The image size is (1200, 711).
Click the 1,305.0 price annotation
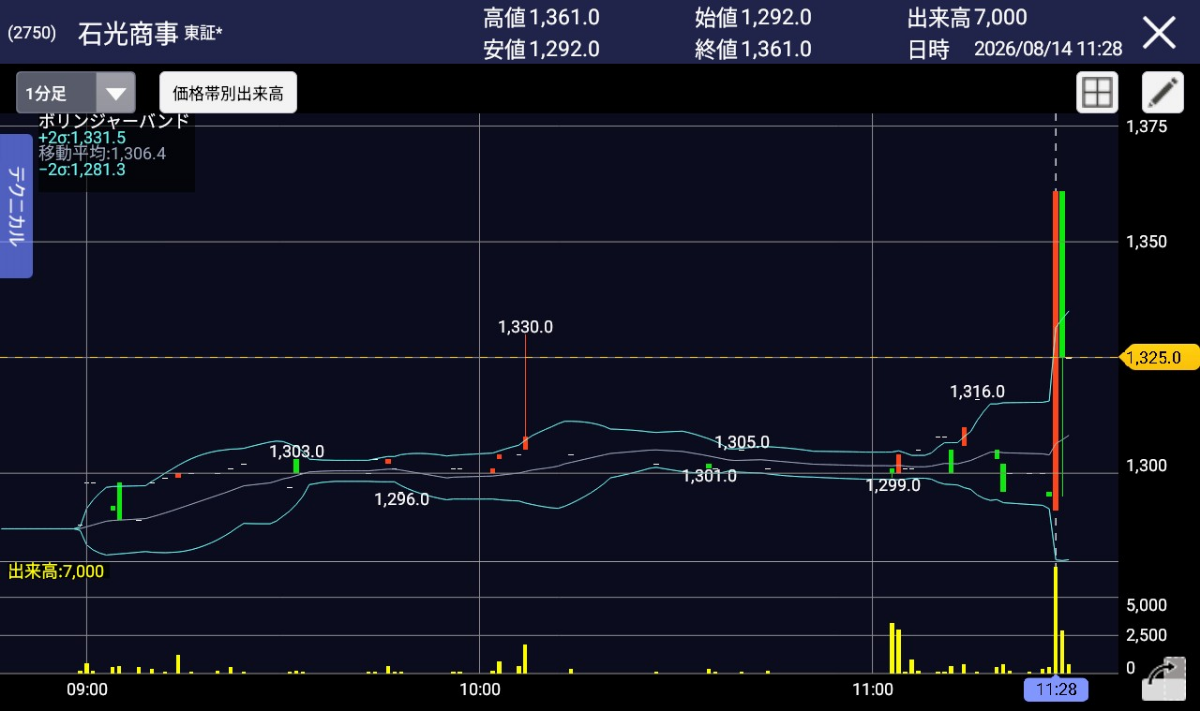click(742, 442)
